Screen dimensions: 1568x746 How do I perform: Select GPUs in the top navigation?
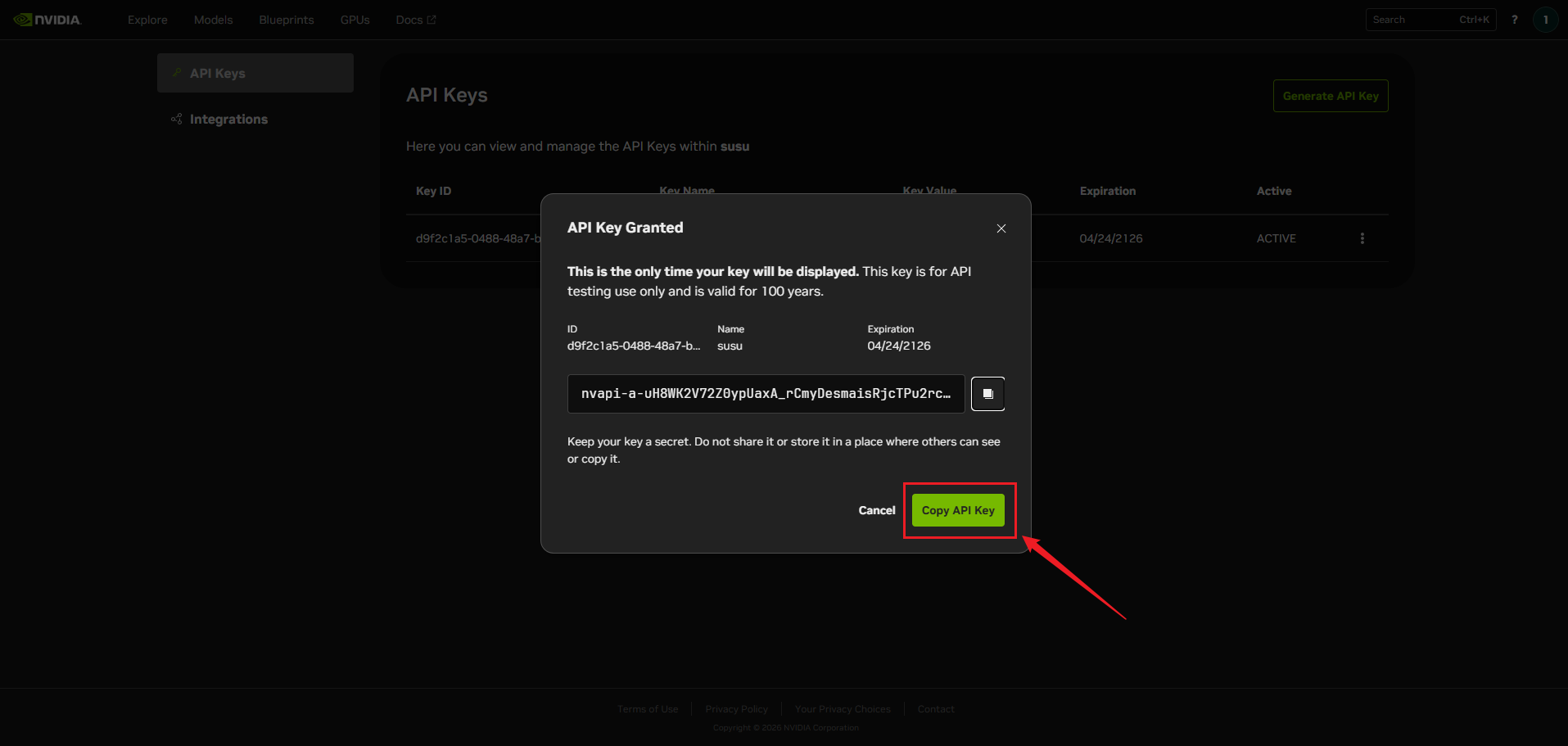point(355,20)
